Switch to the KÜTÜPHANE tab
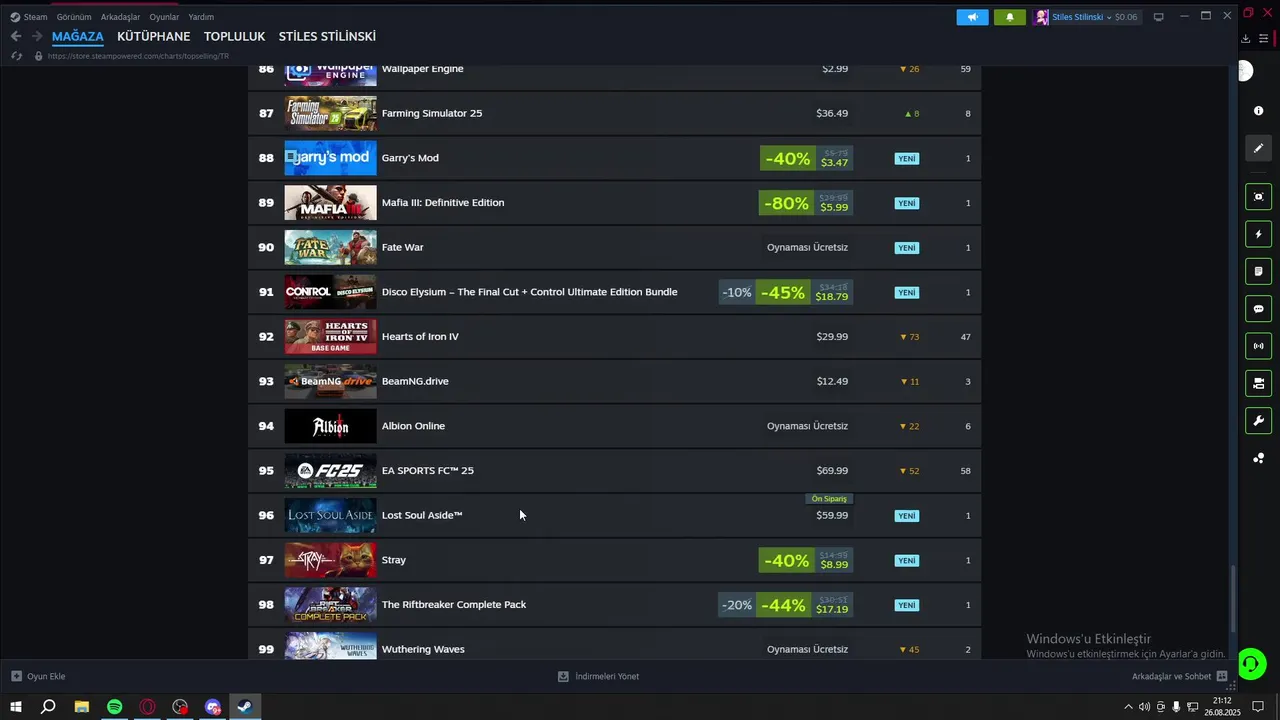This screenshot has width=1280, height=720. click(x=153, y=36)
